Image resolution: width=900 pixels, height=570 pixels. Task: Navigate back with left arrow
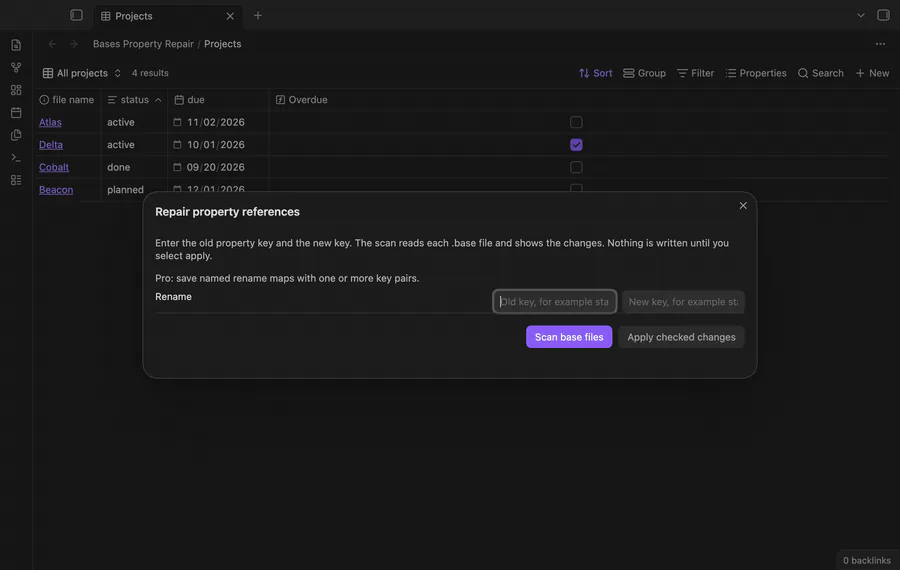tap(52, 44)
